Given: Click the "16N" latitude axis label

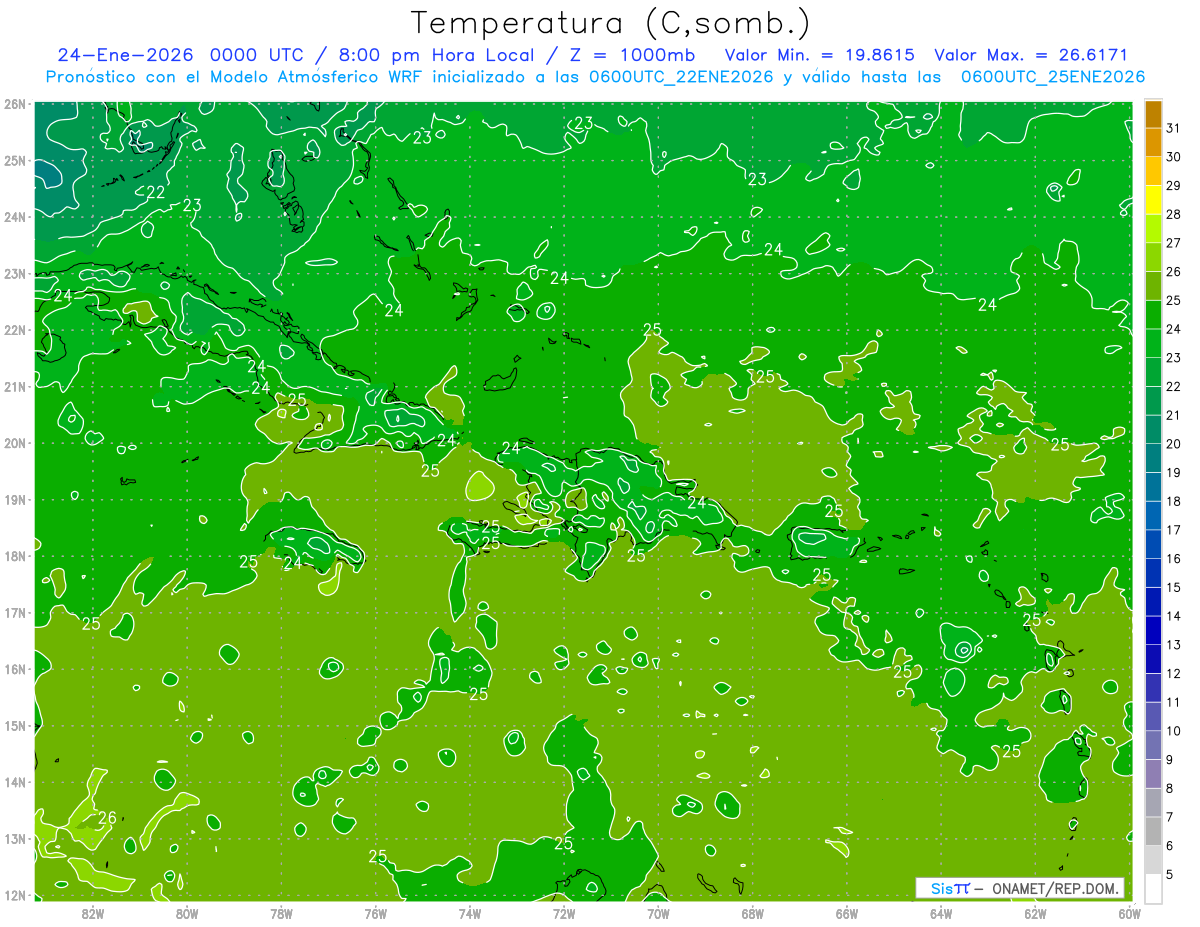Looking at the screenshot, I should click(x=14, y=669).
